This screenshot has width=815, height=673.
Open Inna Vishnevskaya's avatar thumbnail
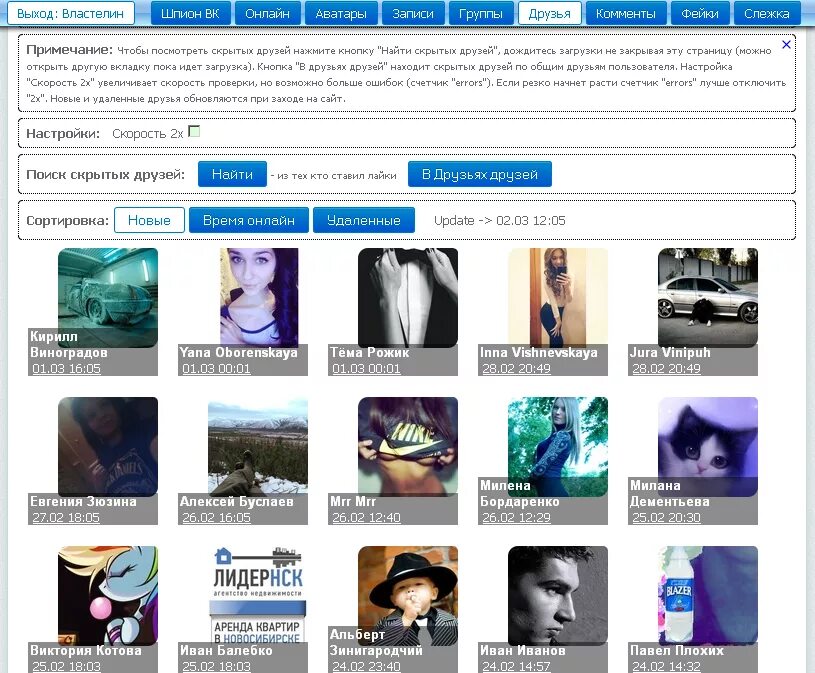(x=558, y=297)
